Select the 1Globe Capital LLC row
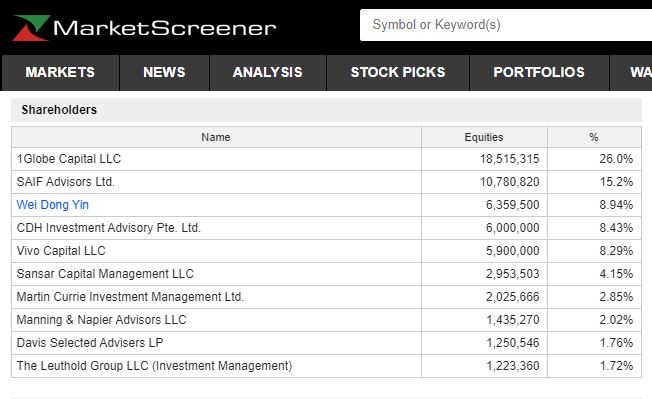The image size is (652, 399). click(326, 159)
